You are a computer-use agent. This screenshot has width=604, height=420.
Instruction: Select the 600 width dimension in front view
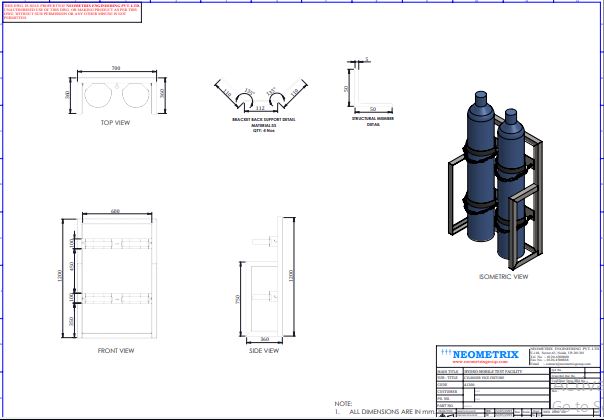[x=116, y=212]
